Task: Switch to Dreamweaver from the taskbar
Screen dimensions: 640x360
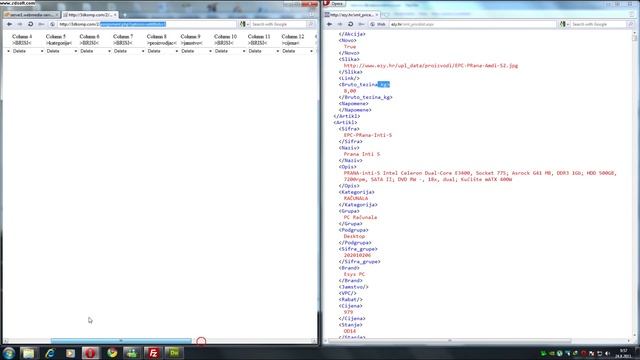Action: [x=174, y=353]
